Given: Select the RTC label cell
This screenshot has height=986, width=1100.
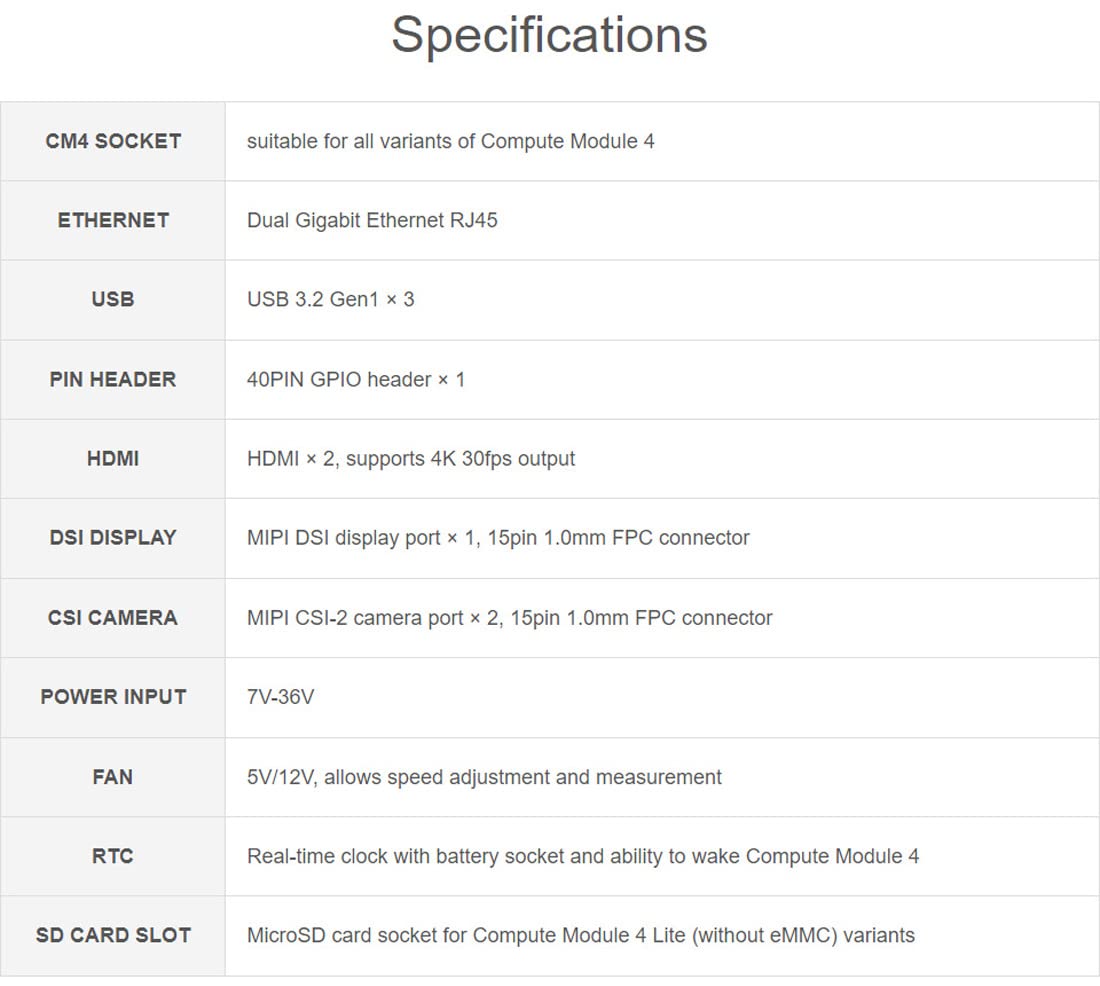Looking at the screenshot, I should point(113,855).
